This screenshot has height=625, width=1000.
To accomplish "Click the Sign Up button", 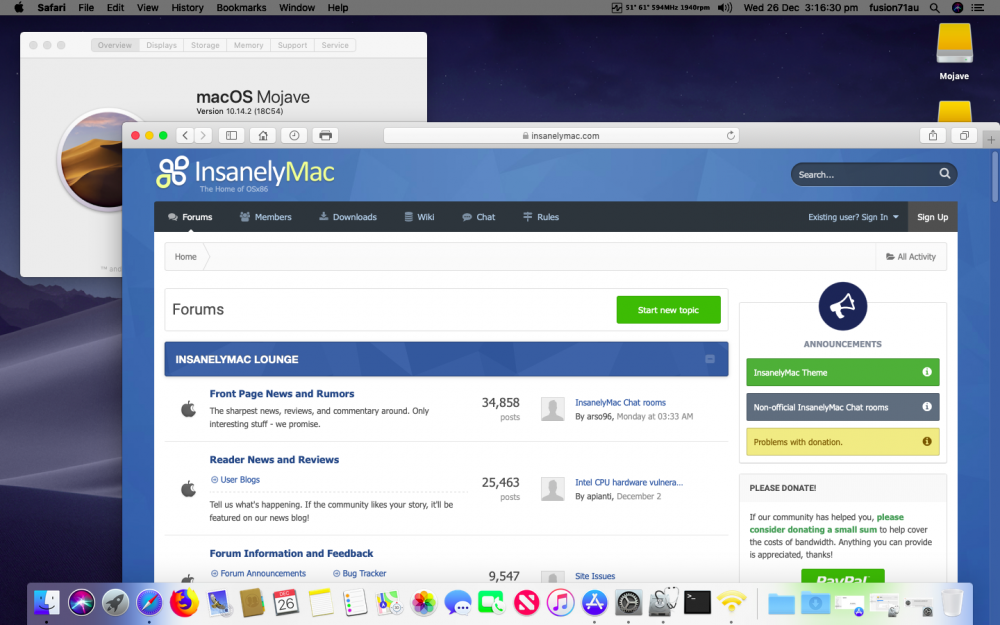I will 932,217.
